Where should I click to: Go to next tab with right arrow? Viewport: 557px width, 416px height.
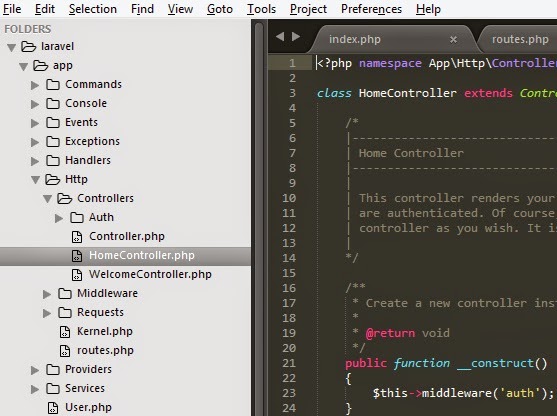tap(296, 36)
